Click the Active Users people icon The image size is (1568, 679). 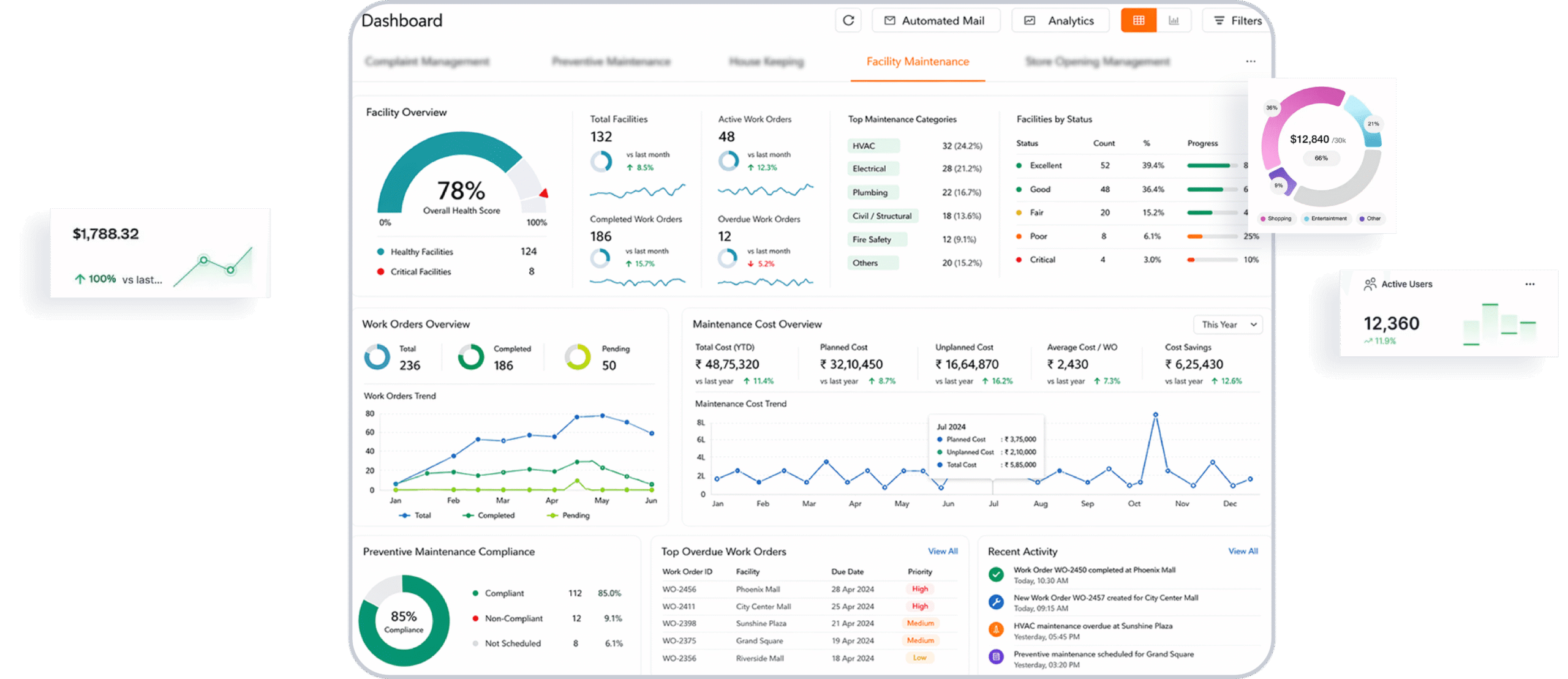click(x=1370, y=284)
